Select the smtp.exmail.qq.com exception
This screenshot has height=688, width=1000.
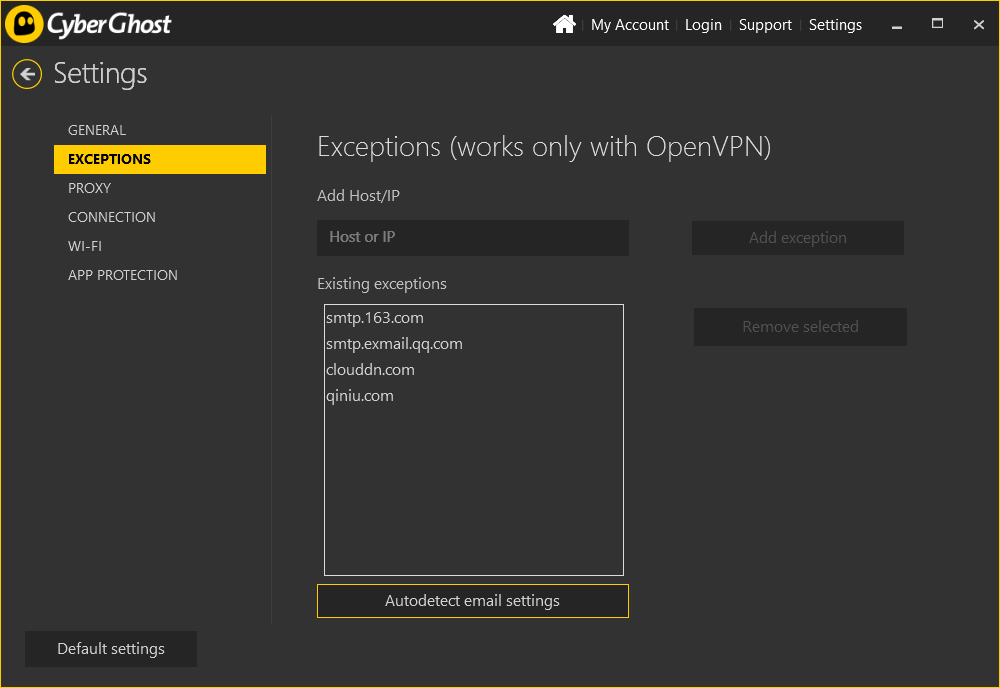474,344
